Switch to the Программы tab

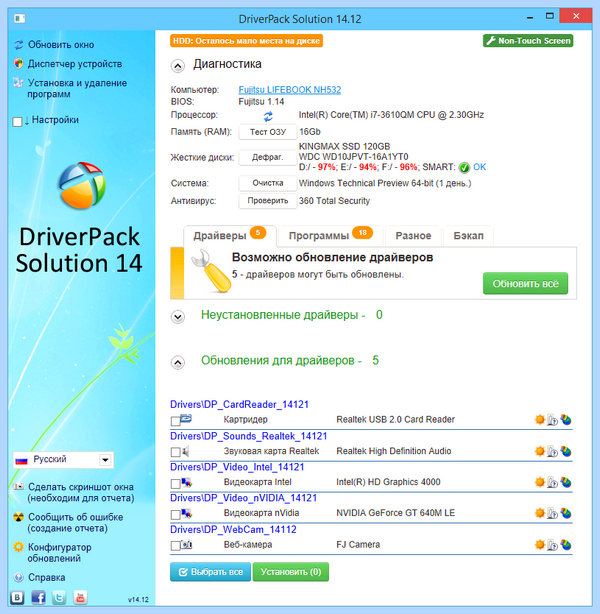pos(331,236)
